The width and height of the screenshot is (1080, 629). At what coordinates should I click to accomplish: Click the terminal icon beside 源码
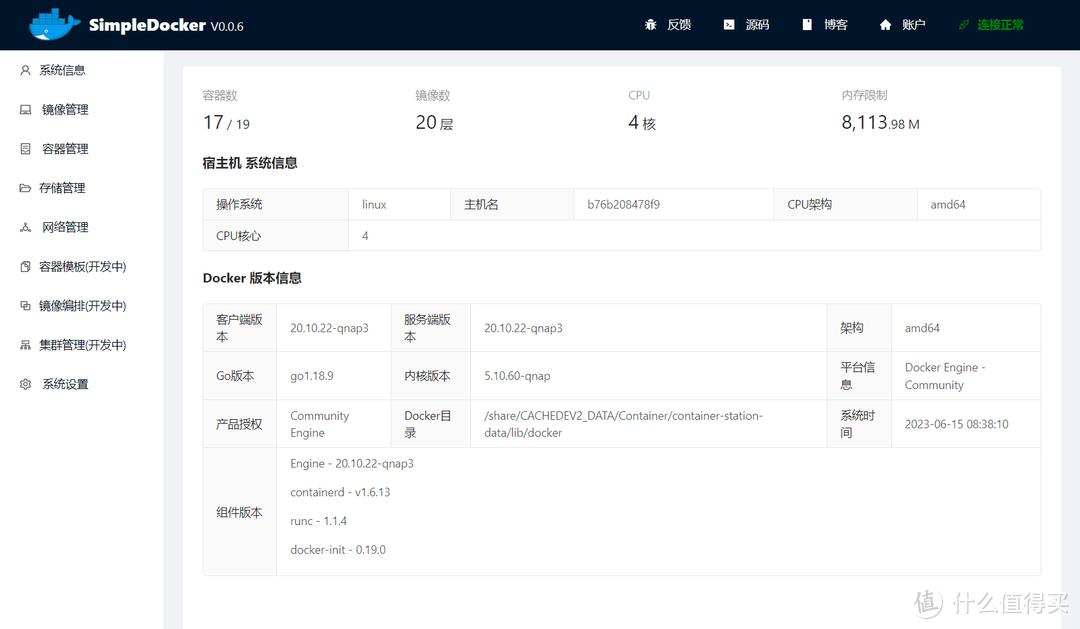729,25
